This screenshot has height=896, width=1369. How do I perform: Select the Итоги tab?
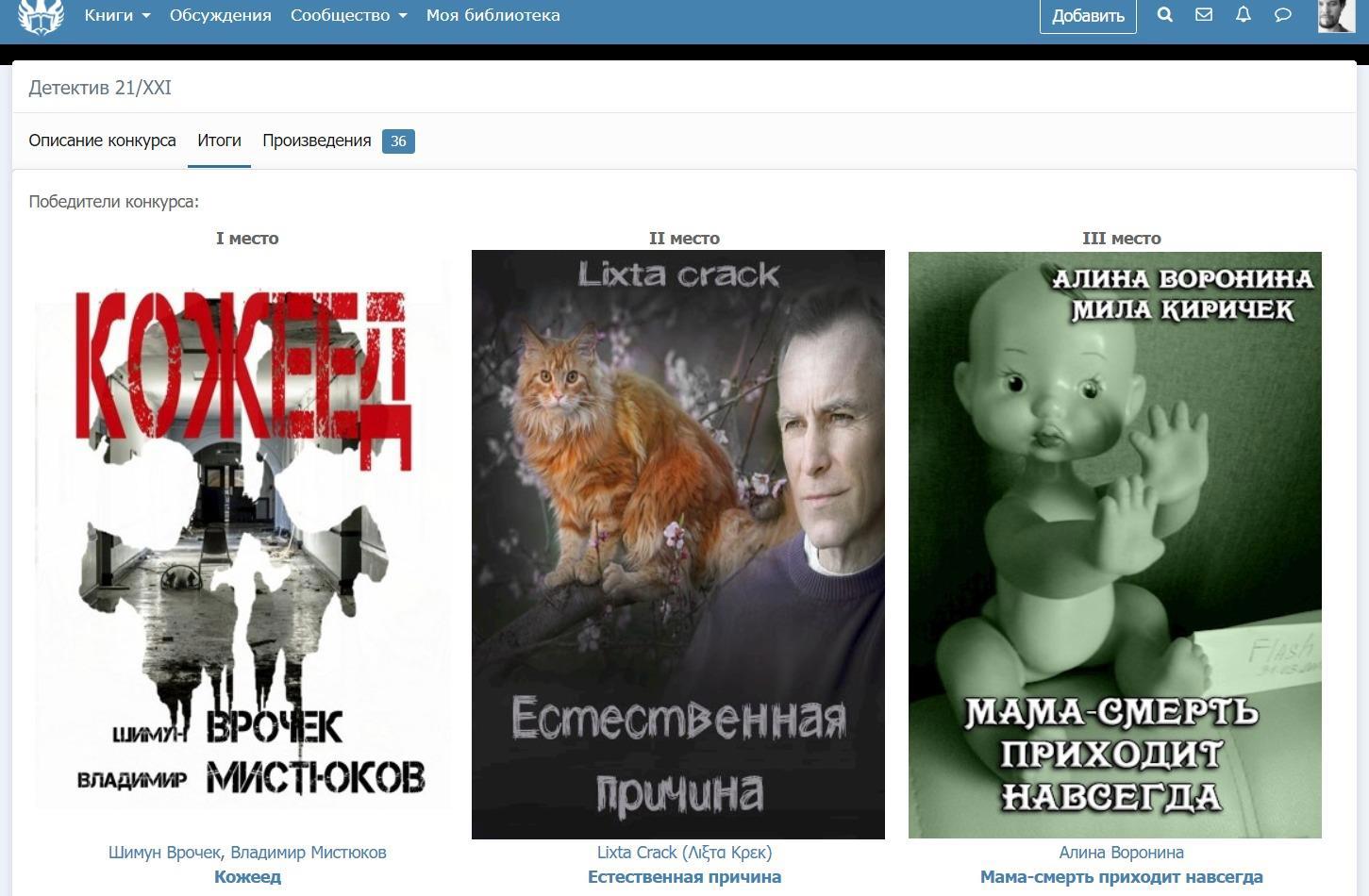219,141
